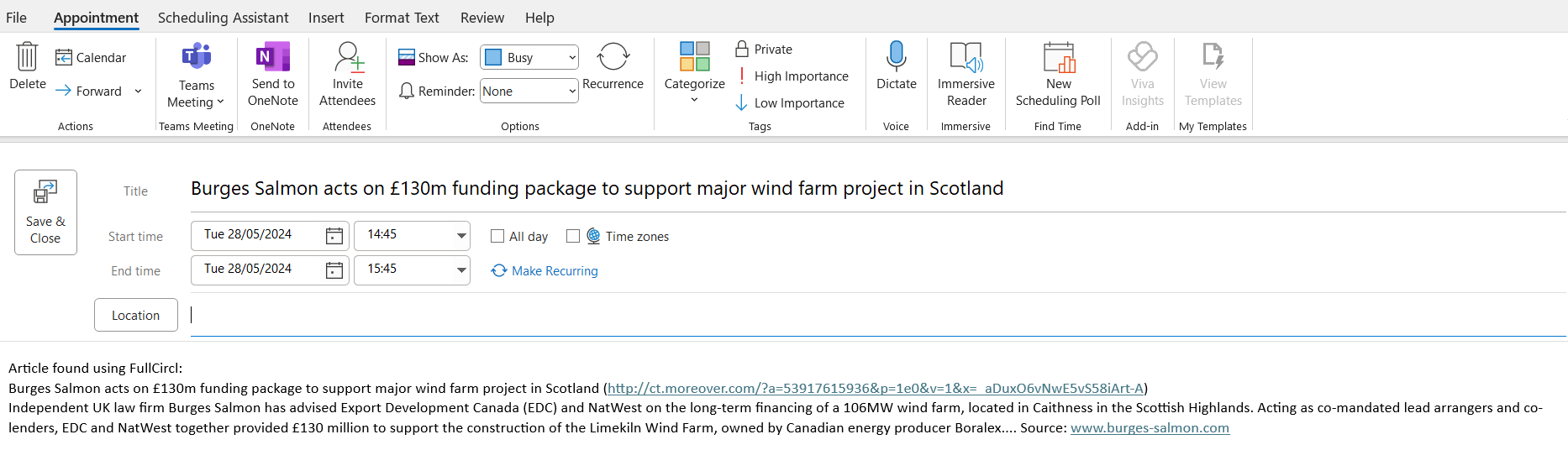Screen dimensions: 1568x471
Task: Enable the All day checkbox
Action: coord(497,237)
